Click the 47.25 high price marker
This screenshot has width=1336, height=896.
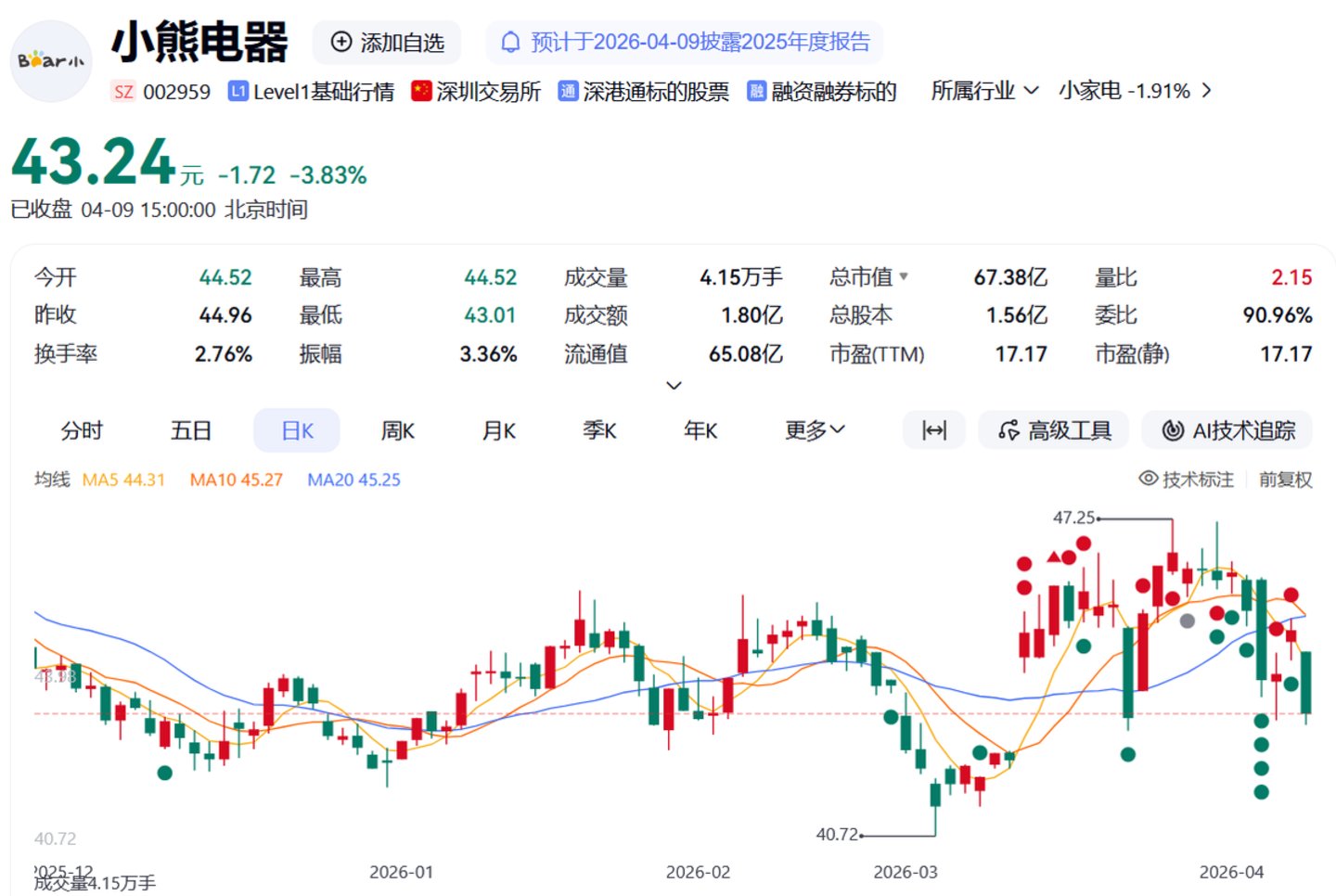[x=1073, y=518]
